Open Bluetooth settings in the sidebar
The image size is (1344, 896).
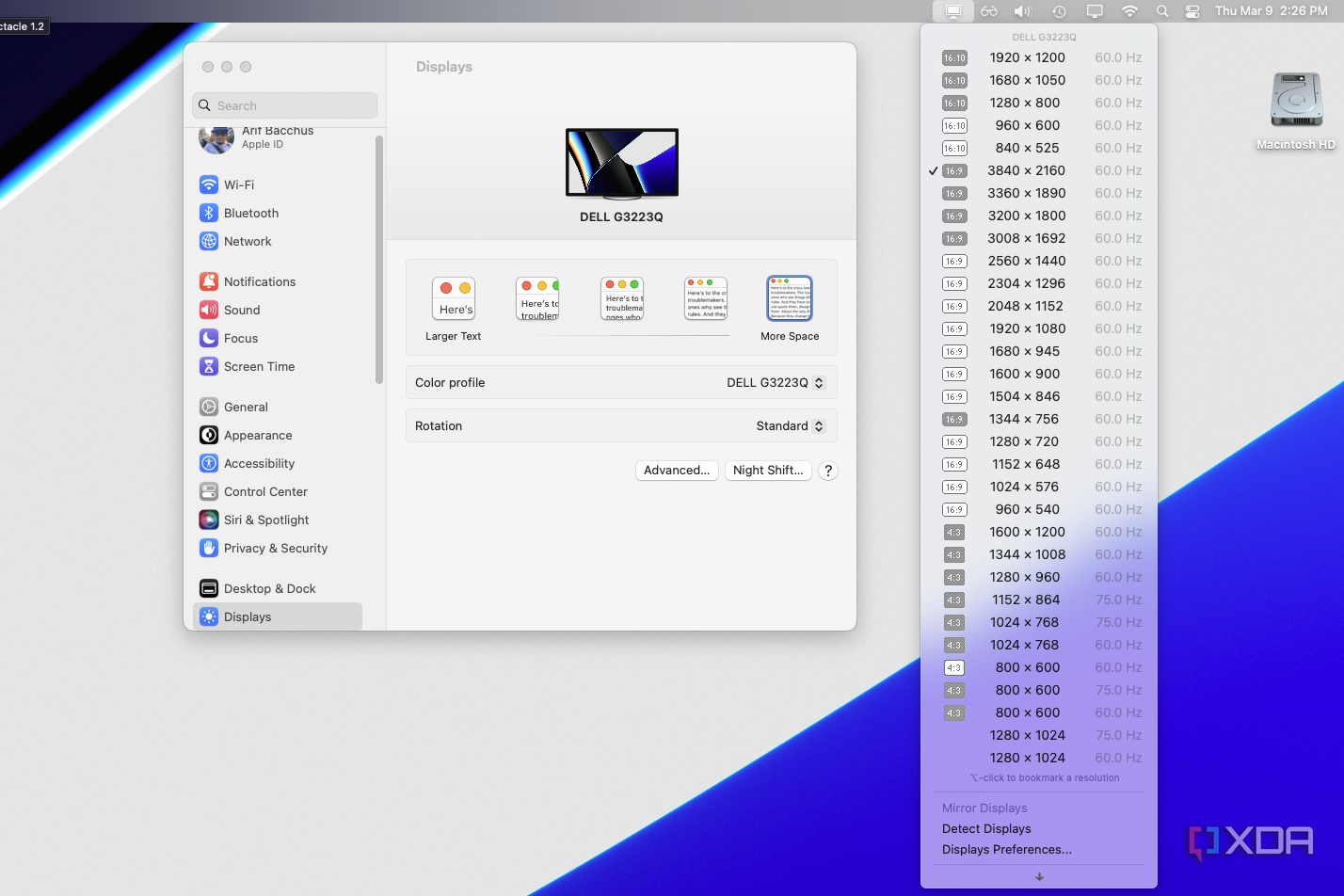250,213
